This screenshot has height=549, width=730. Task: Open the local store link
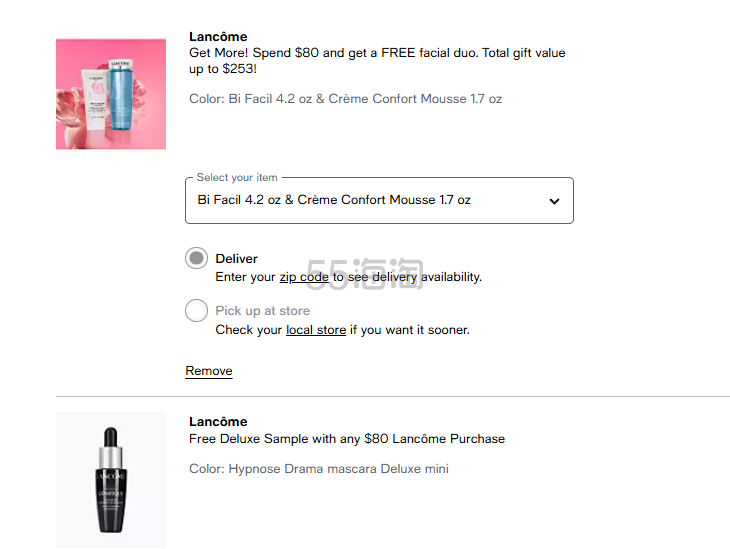tap(316, 330)
